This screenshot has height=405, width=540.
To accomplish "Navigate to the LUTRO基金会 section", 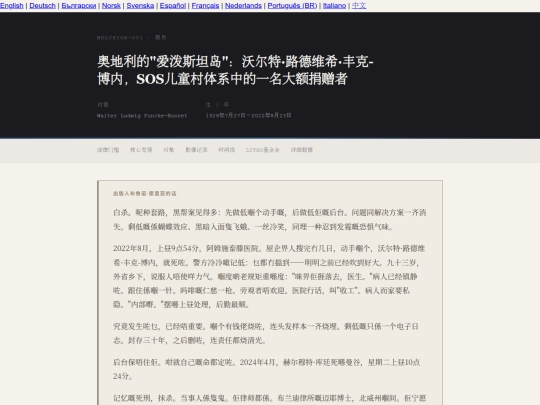I will pos(263,150).
